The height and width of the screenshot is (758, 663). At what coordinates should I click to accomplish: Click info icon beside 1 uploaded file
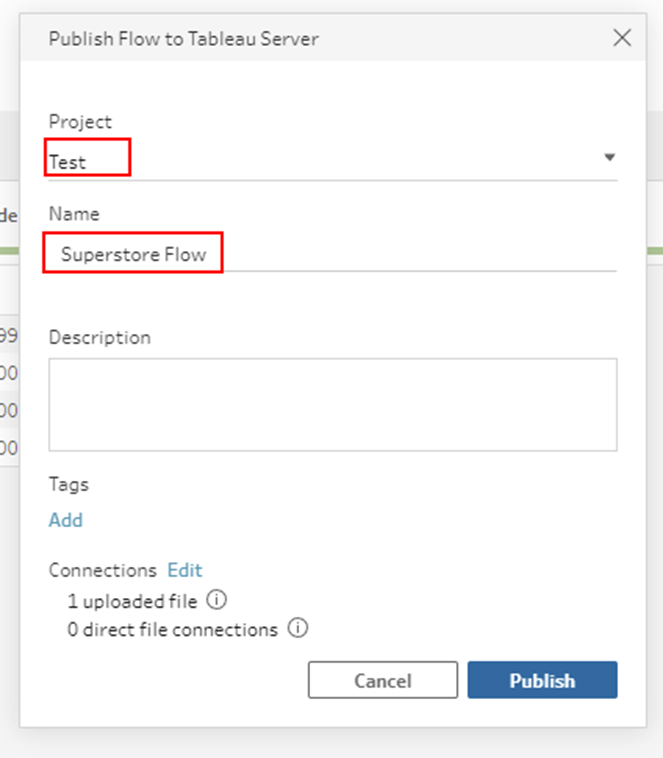216,601
